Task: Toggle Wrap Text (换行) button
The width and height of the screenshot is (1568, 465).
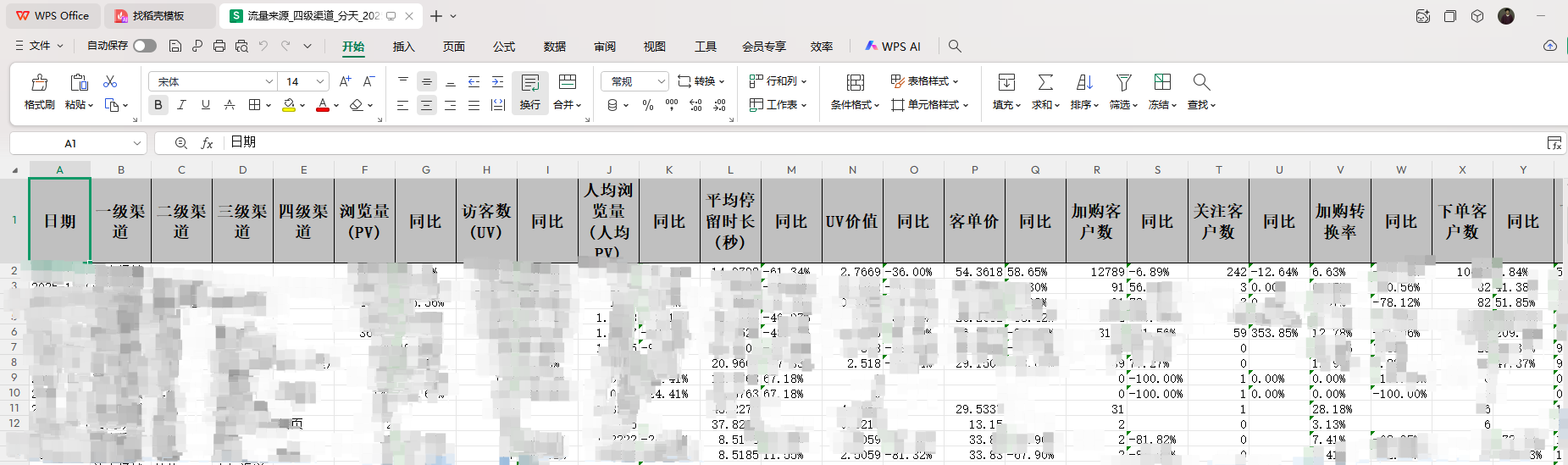Action: (530, 92)
